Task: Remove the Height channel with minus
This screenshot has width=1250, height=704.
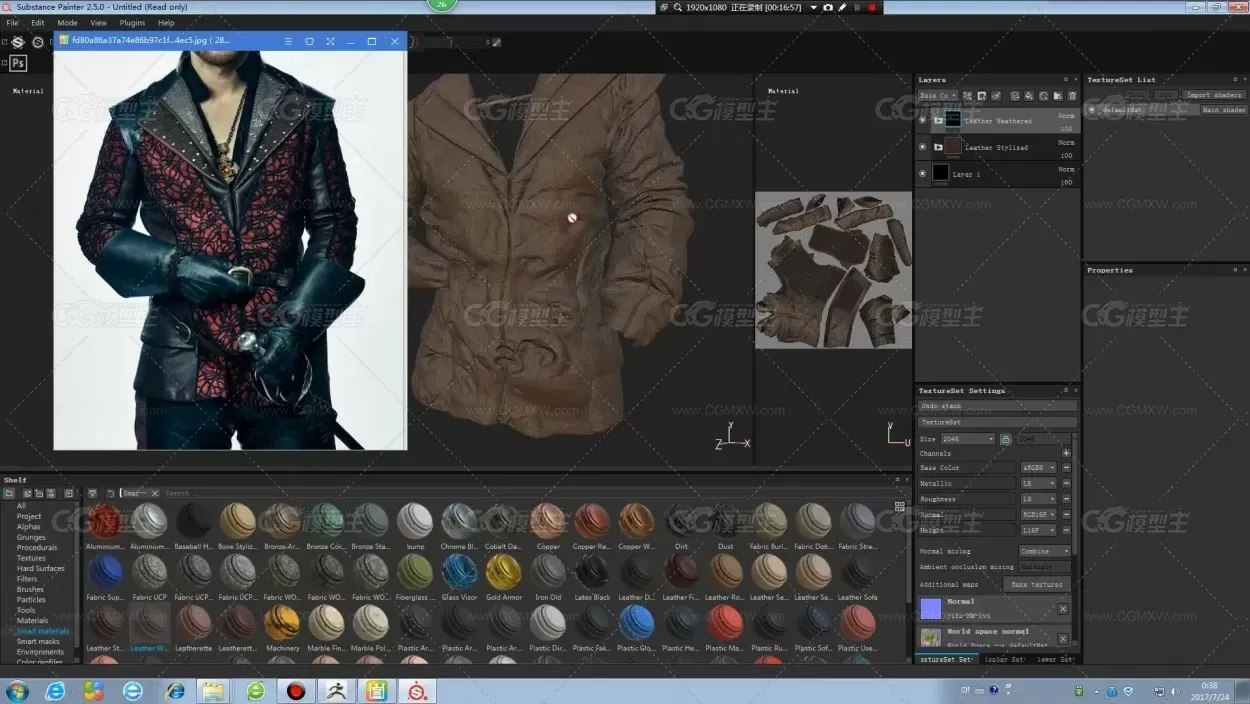Action: 1066,530
